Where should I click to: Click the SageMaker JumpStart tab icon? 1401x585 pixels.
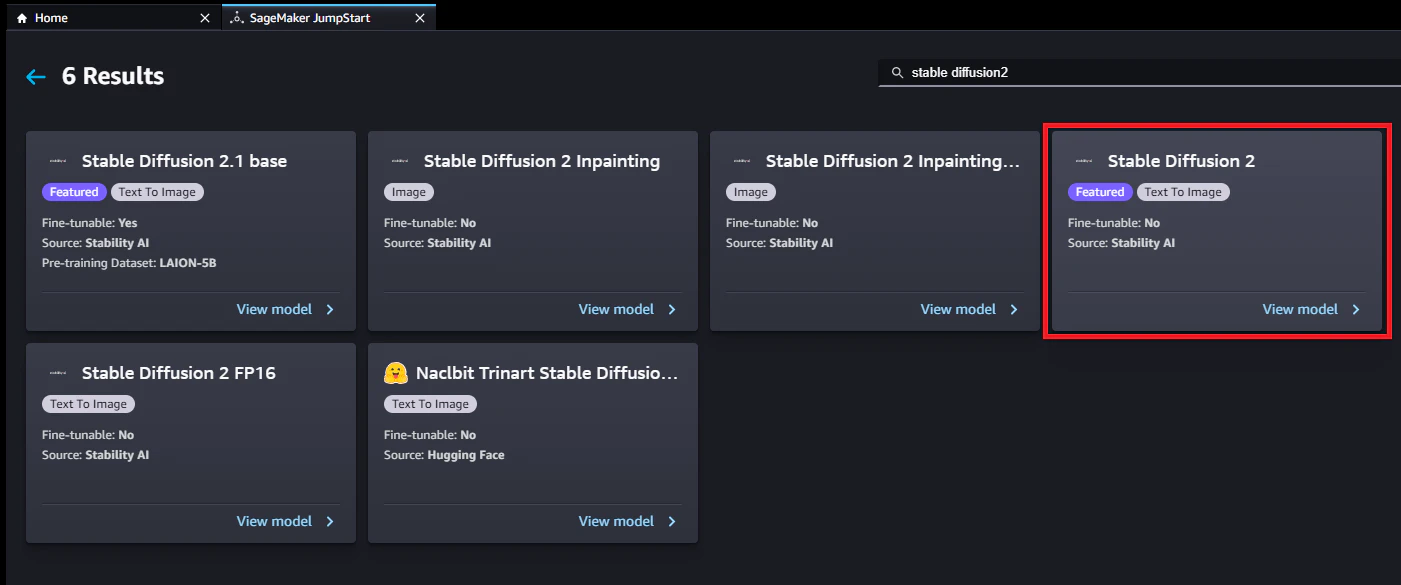236,18
